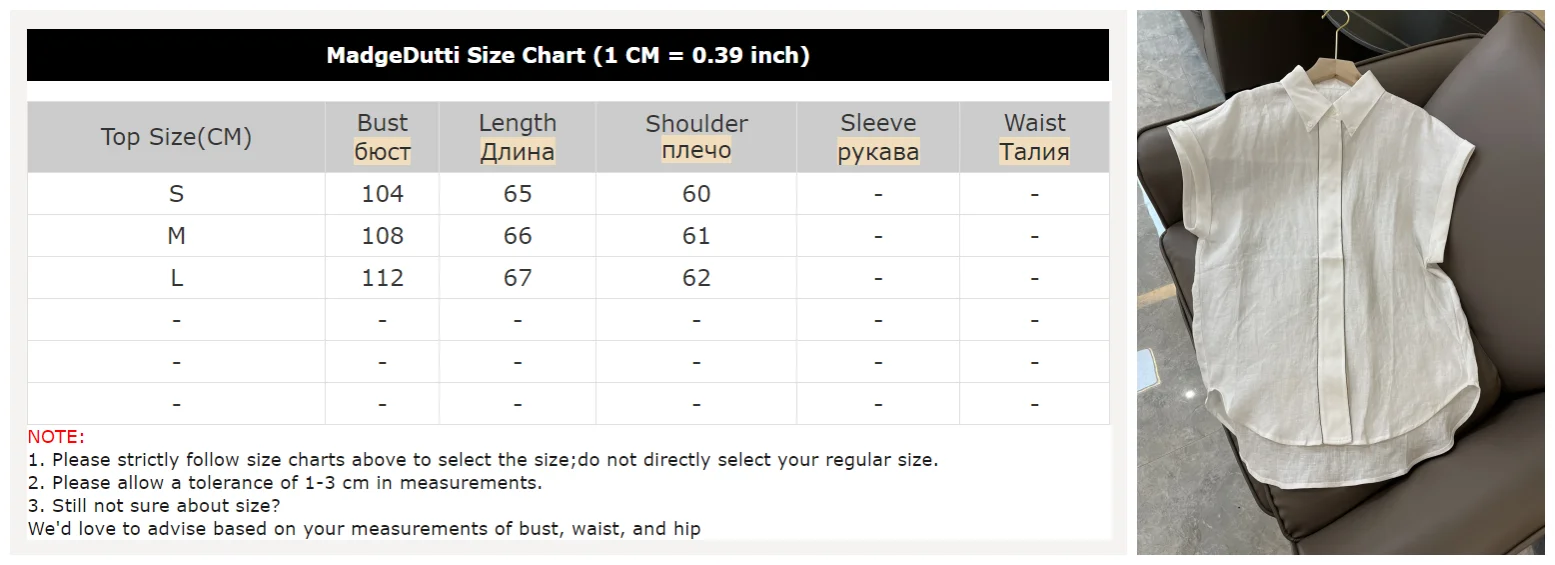The width and height of the screenshot is (1555, 565).
Task: Click the 'Still not sure about size?' text
Action: coord(154,506)
